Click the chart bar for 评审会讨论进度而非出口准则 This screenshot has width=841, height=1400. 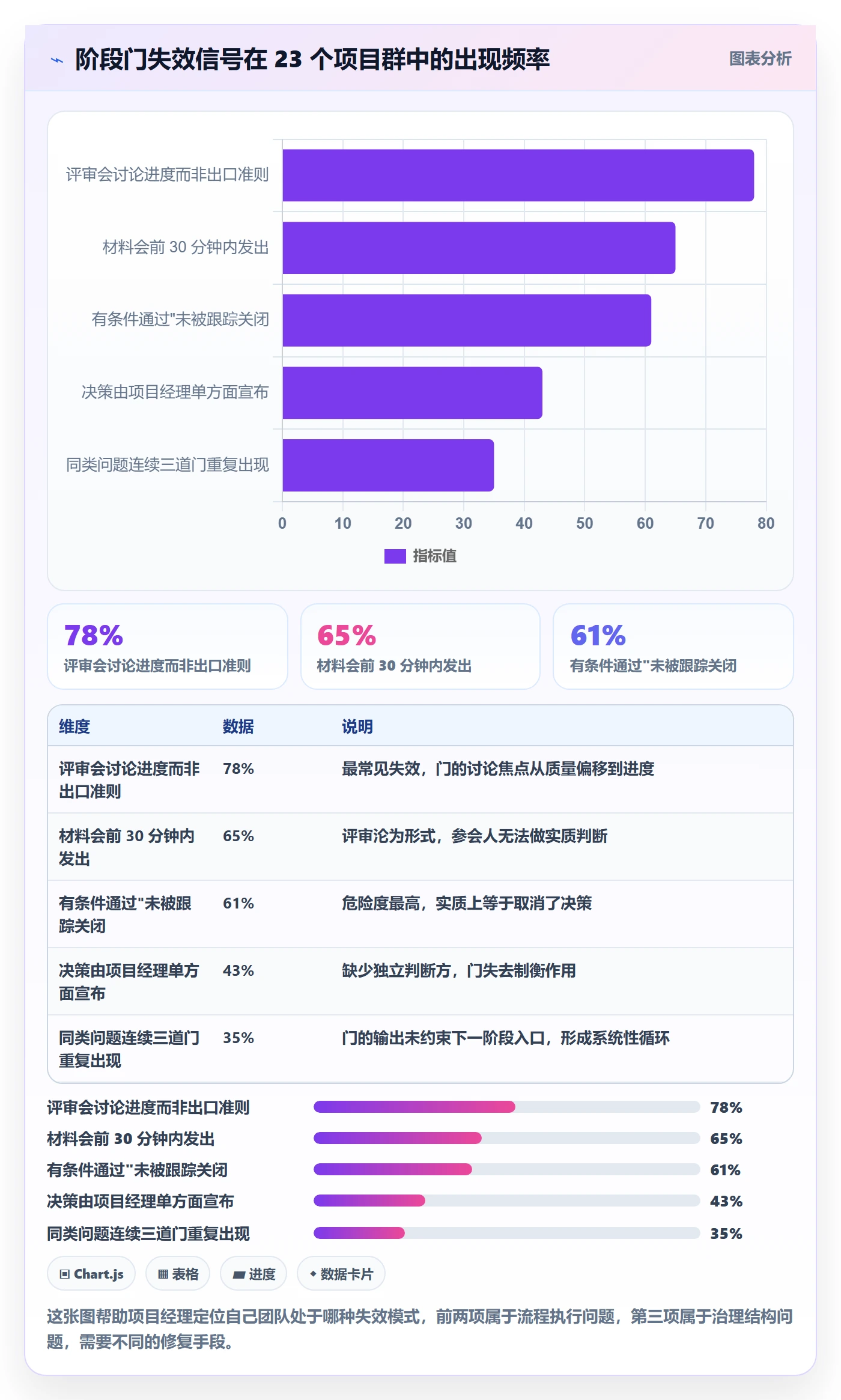click(518, 175)
